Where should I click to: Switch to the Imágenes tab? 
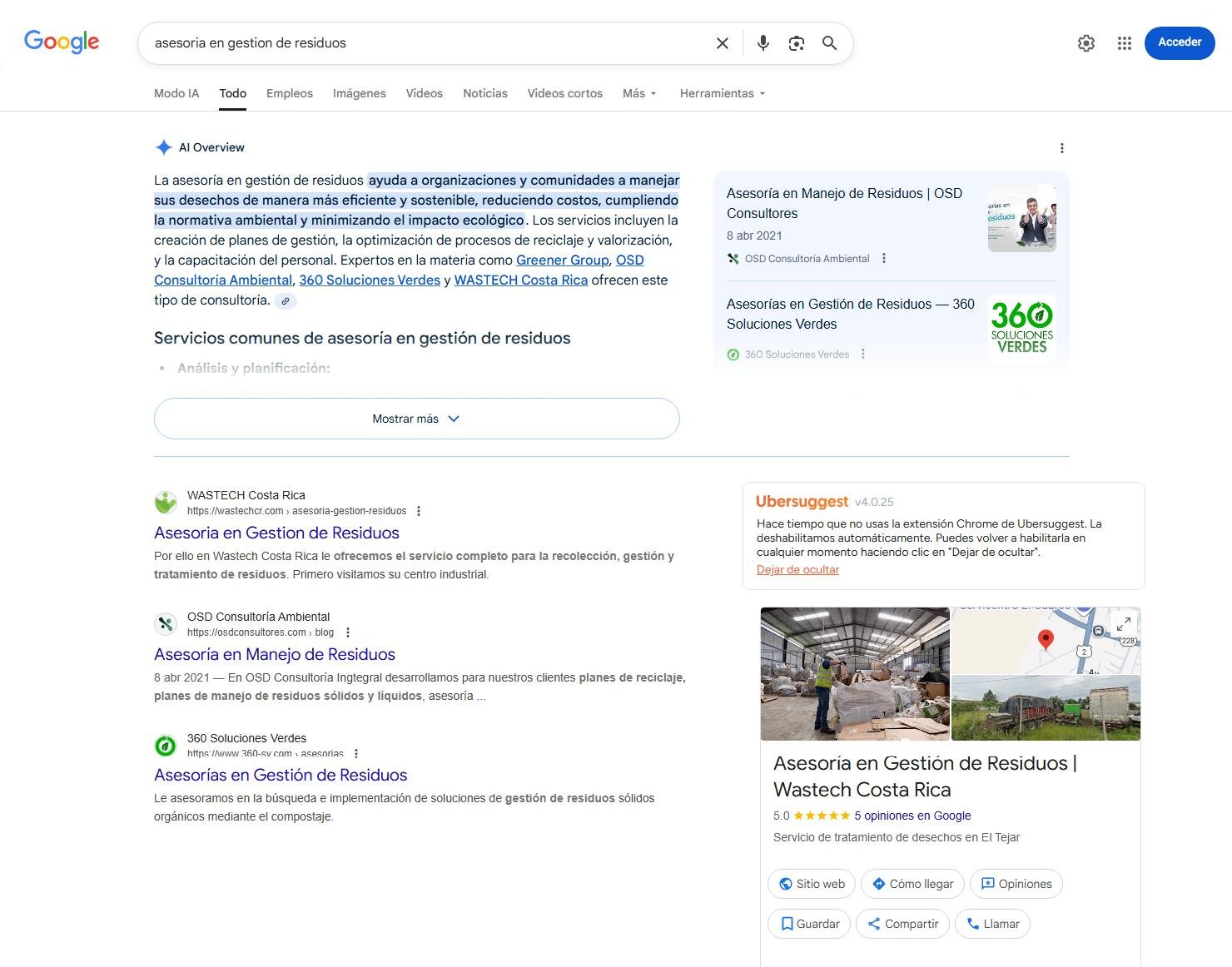tap(359, 93)
